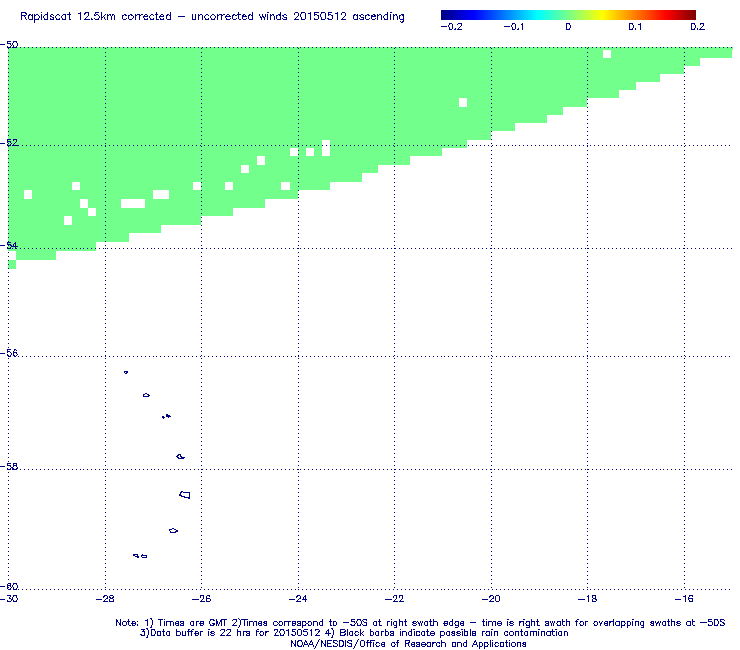
Task: Click longitude axis label '-18'
Action: (587, 599)
